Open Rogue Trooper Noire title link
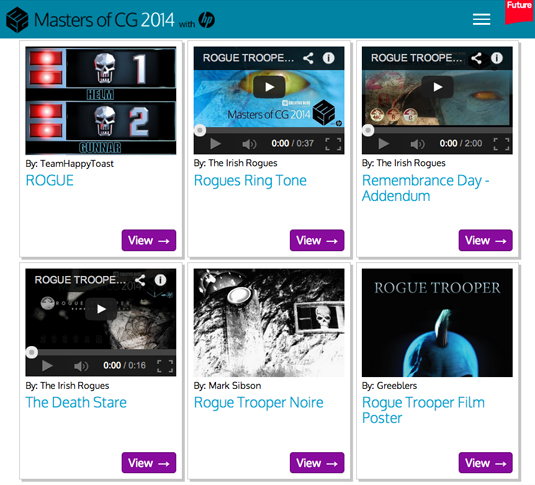Screen dimensions: 535x485 pos(258,403)
